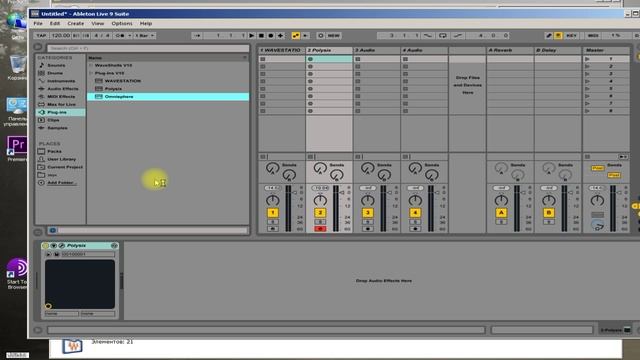Image resolution: width=640 pixels, height=360 pixels.
Task: Open the Create menu
Action: [76, 23]
